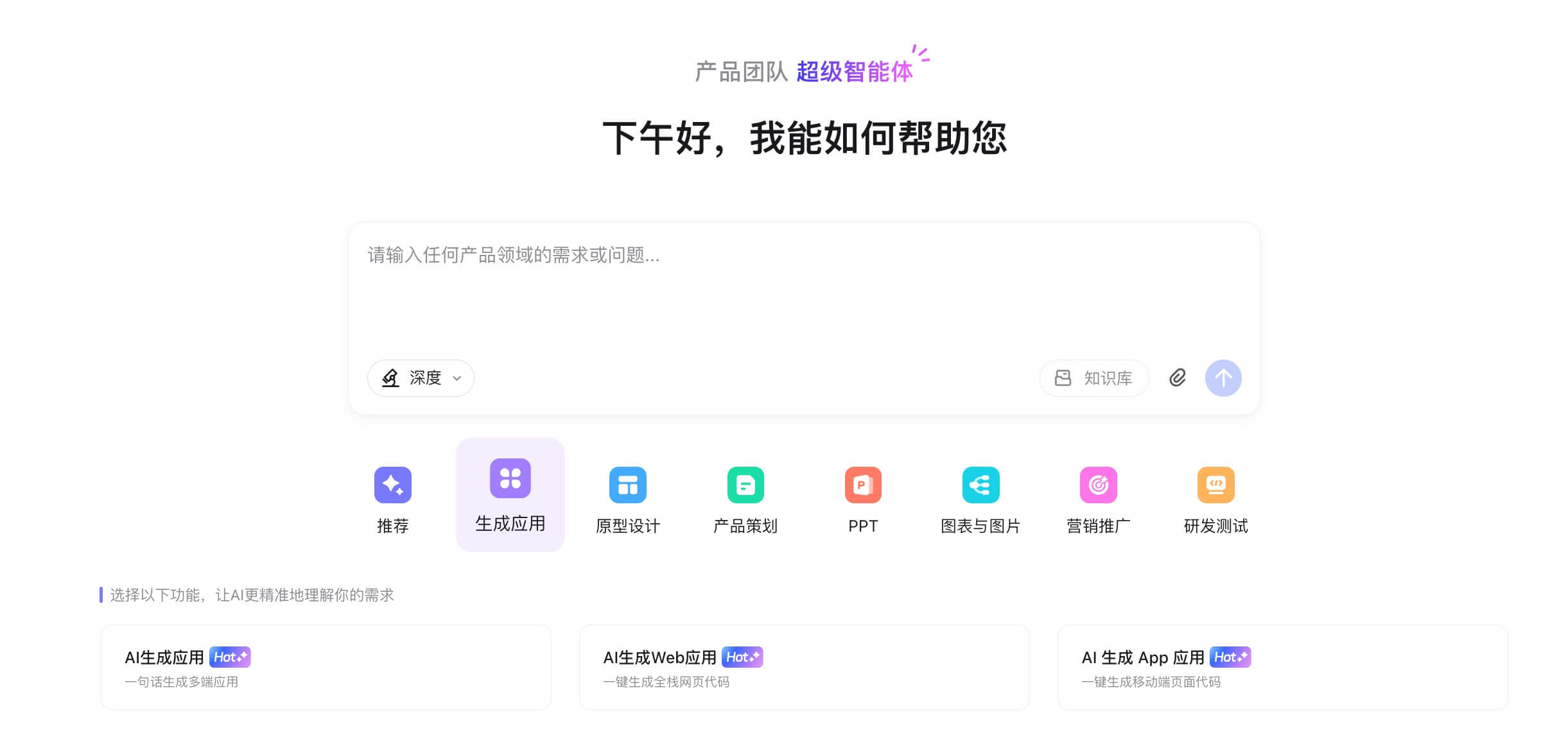
Task: Click the paperclip attachment icon
Action: coord(1177,377)
